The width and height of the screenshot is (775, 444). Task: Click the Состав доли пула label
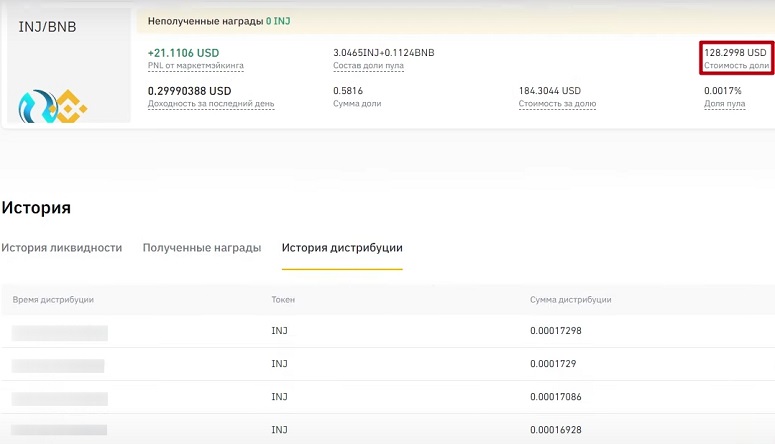[x=368, y=66]
